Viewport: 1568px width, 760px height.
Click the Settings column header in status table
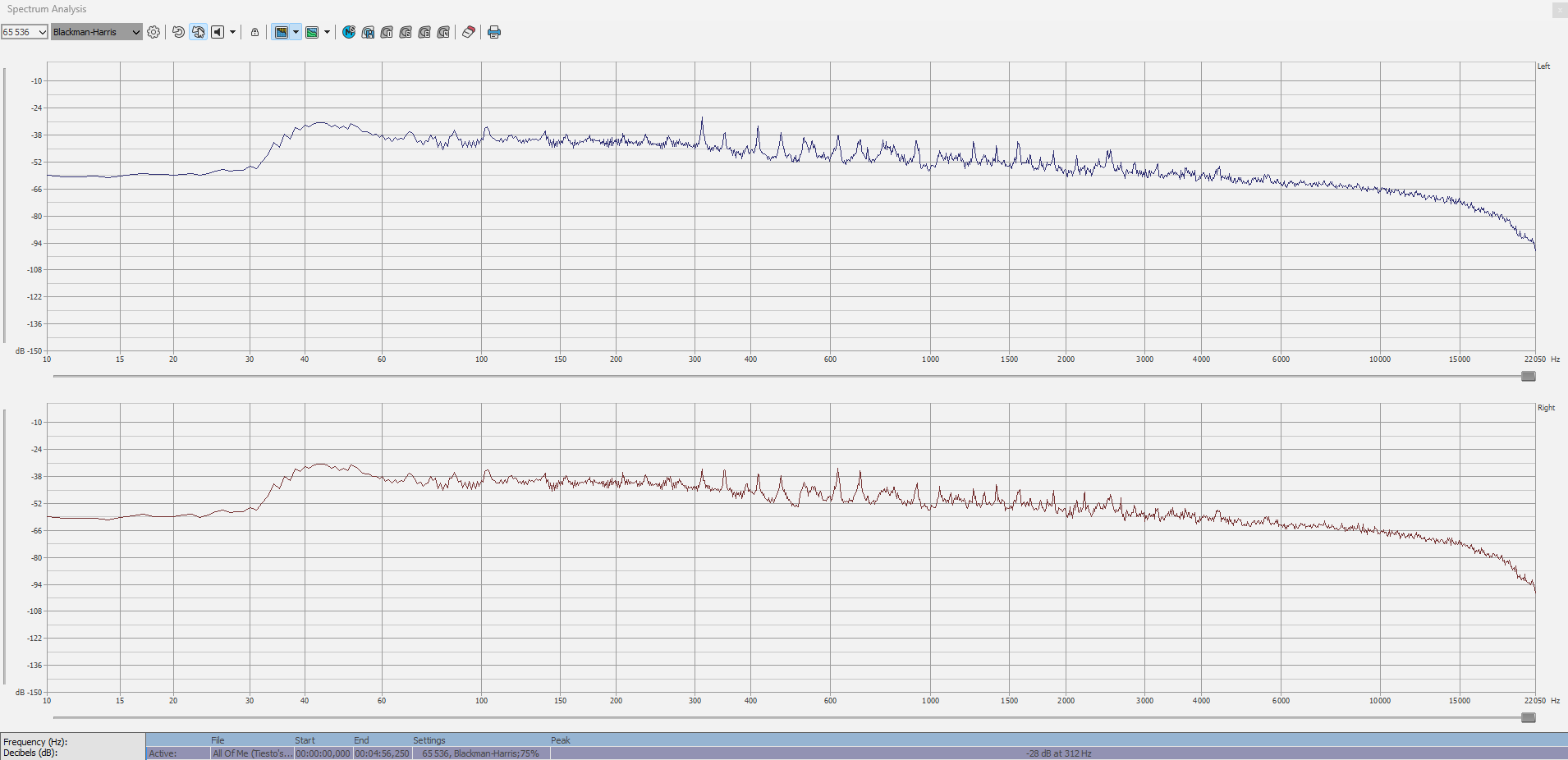429,740
